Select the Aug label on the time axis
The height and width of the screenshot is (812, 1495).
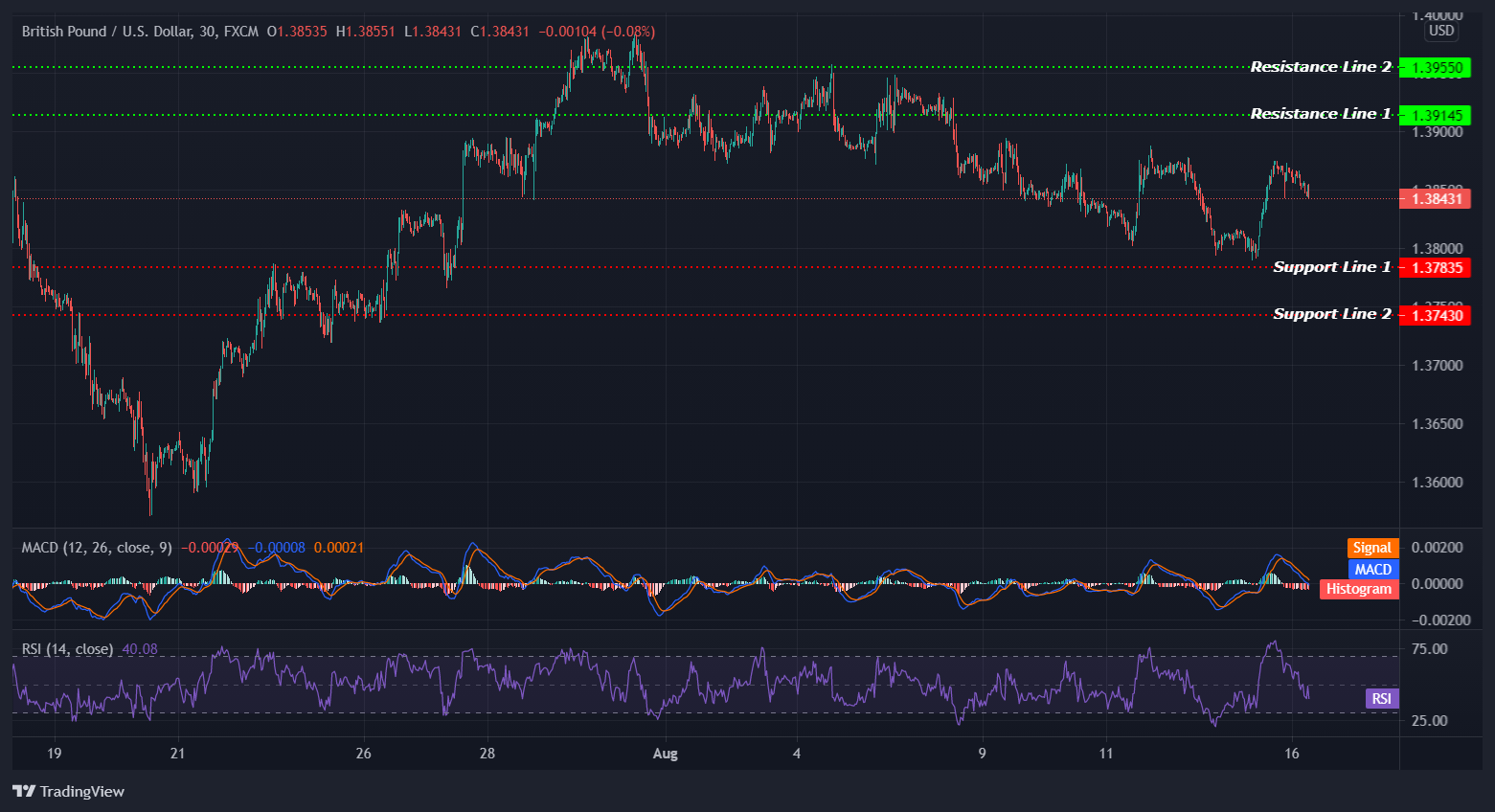665,754
